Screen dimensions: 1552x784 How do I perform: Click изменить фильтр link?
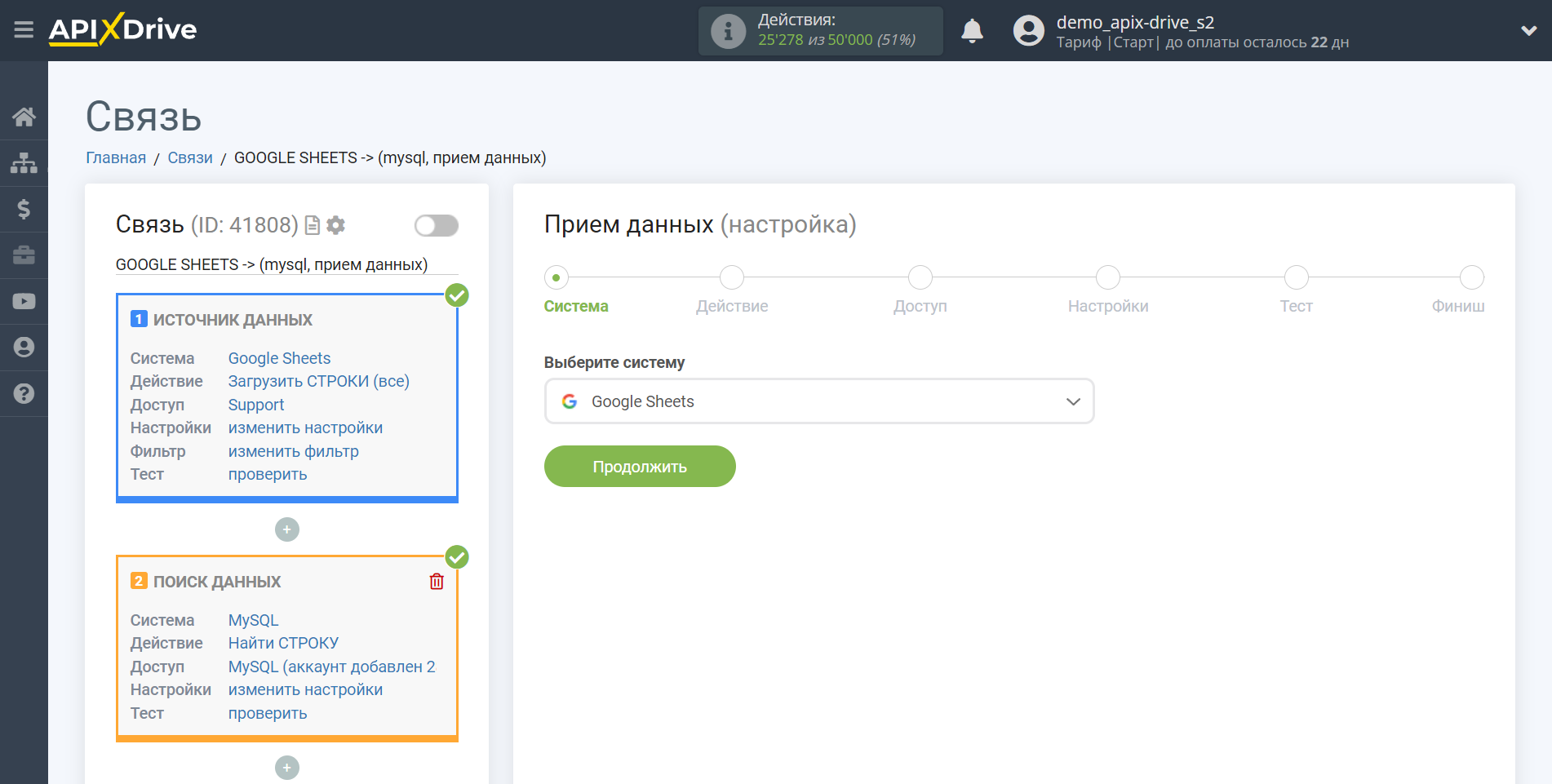click(293, 451)
